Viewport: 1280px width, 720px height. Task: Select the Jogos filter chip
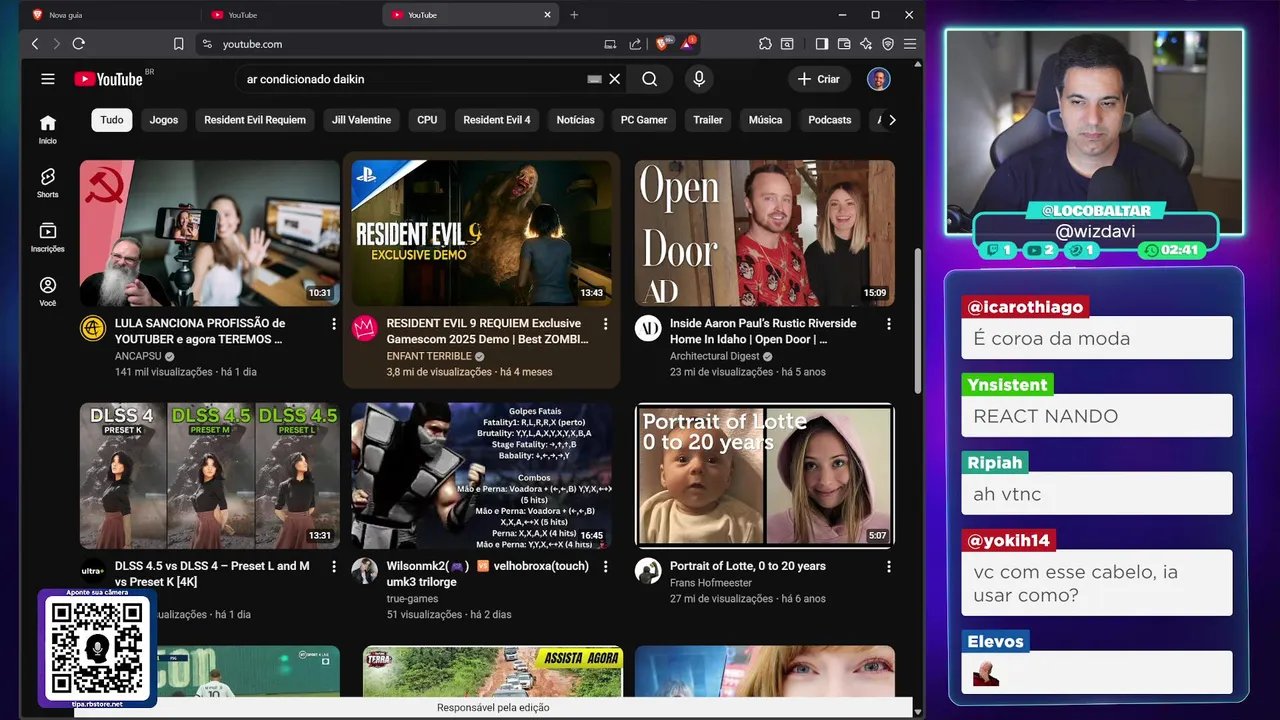pyautogui.click(x=164, y=120)
